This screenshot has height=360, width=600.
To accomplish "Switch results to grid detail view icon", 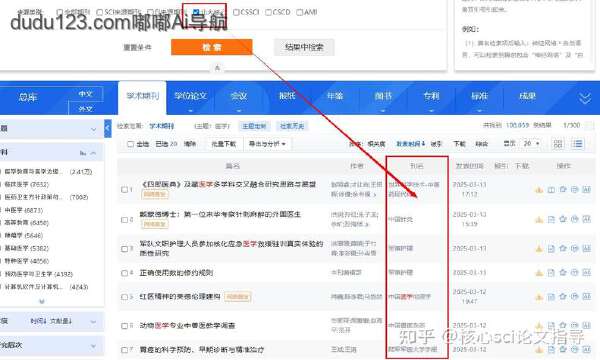I will pyautogui.click(x=558, y=144).
